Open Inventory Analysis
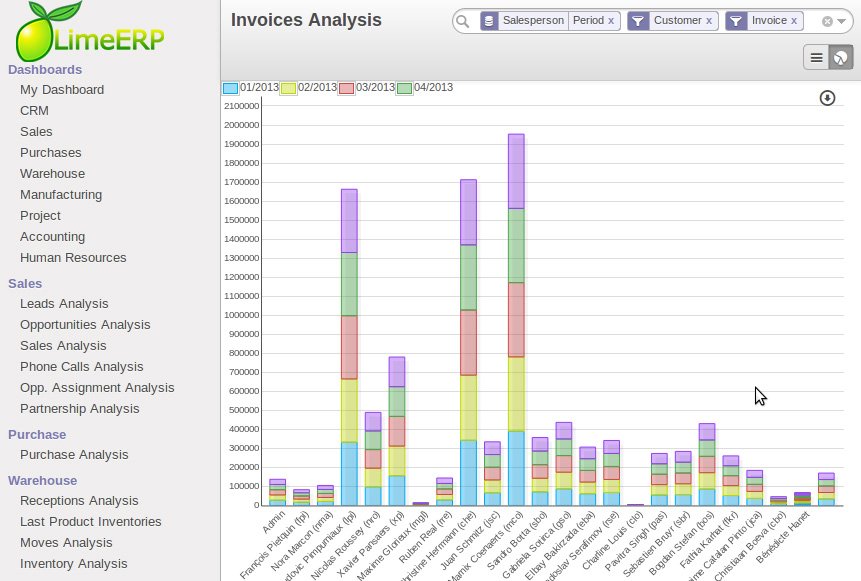This screenshot has width=861, height=581. (x=74, y=563)
